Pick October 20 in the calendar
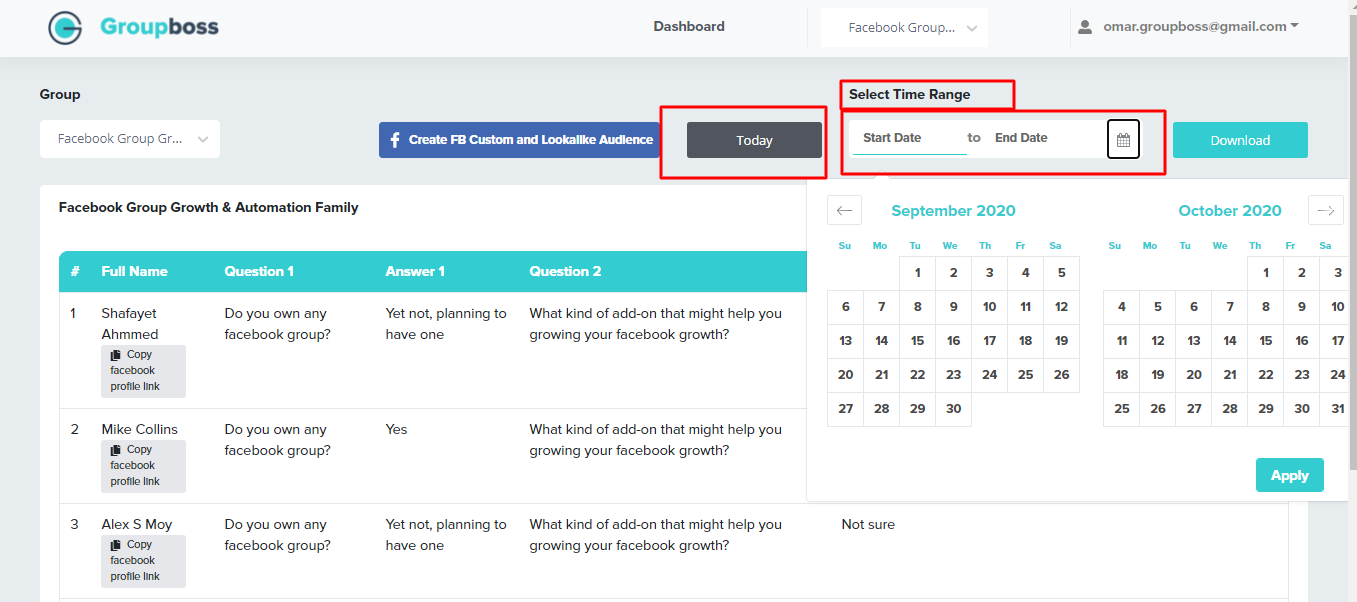 pos(1193,375)
